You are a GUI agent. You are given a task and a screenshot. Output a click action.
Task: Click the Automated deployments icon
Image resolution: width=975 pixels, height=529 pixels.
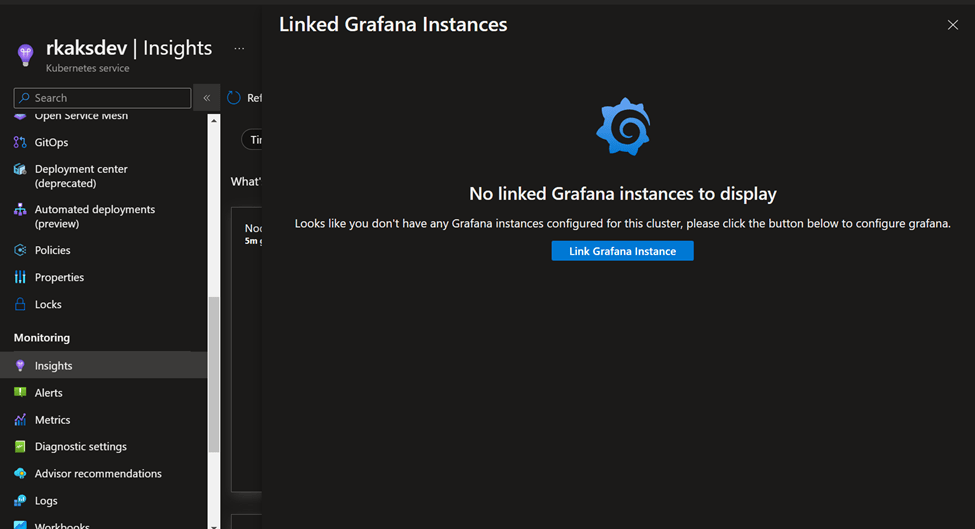pos(20,210)
